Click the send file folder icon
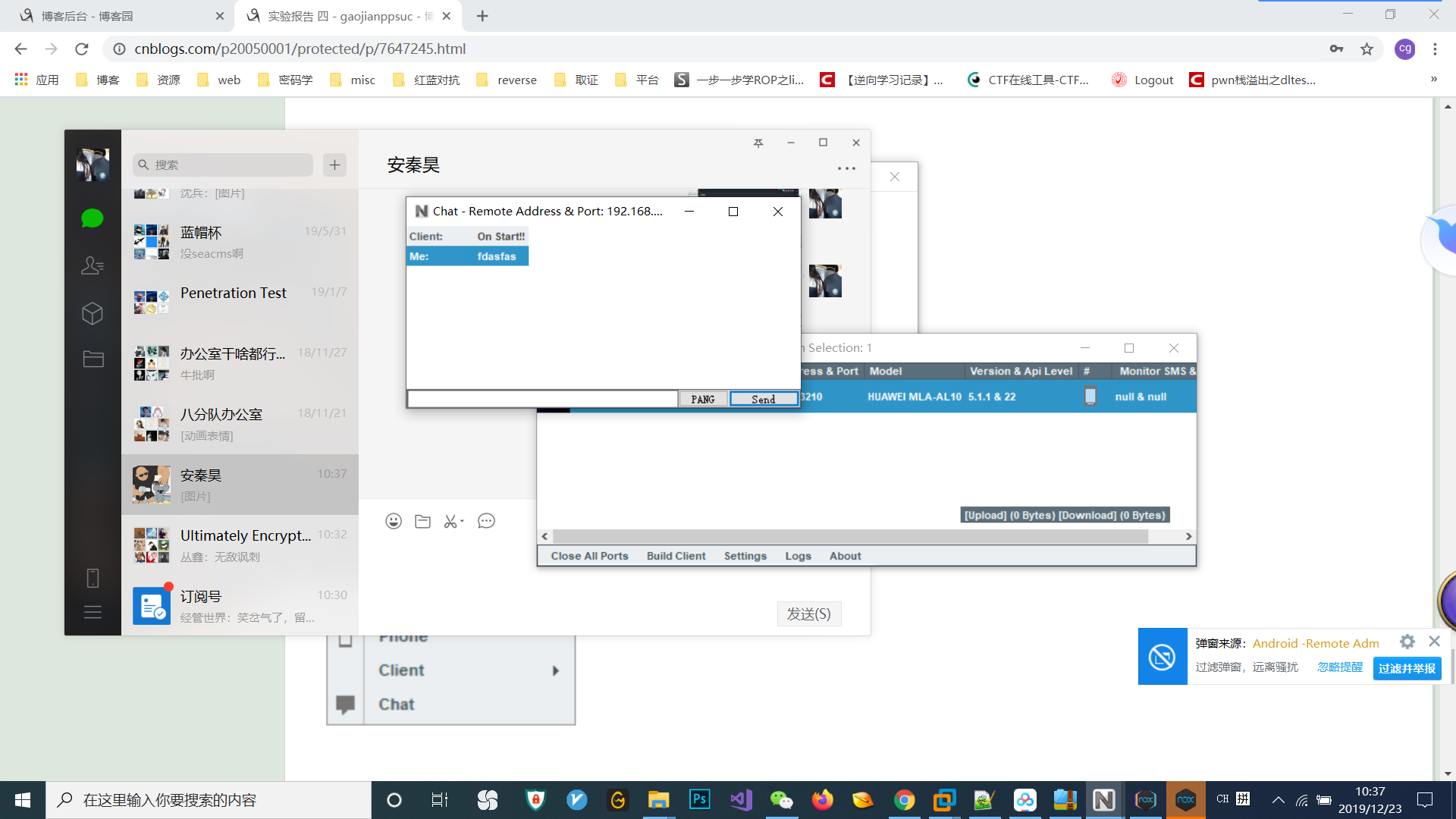 422,521
